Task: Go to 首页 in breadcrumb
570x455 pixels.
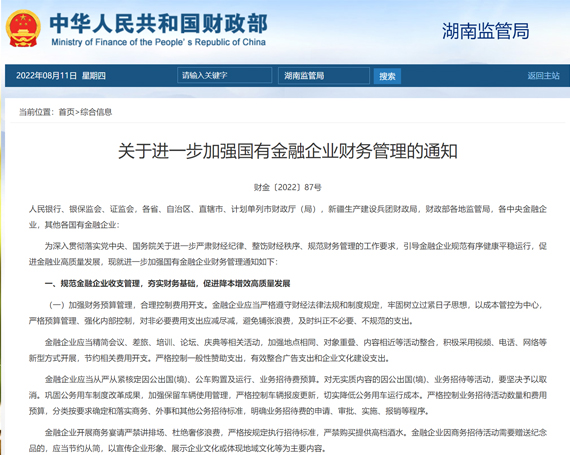Action: pyautogui.click(x=67, y=112)
